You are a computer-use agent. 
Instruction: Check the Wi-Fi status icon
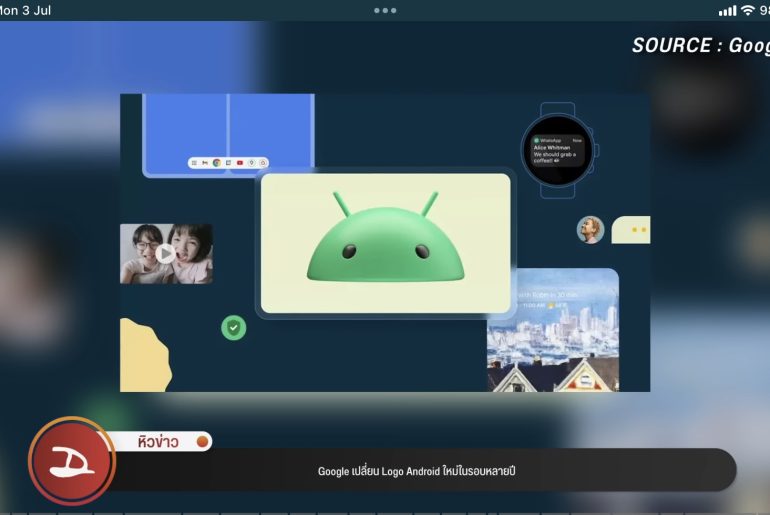click(x=747, y=10)
